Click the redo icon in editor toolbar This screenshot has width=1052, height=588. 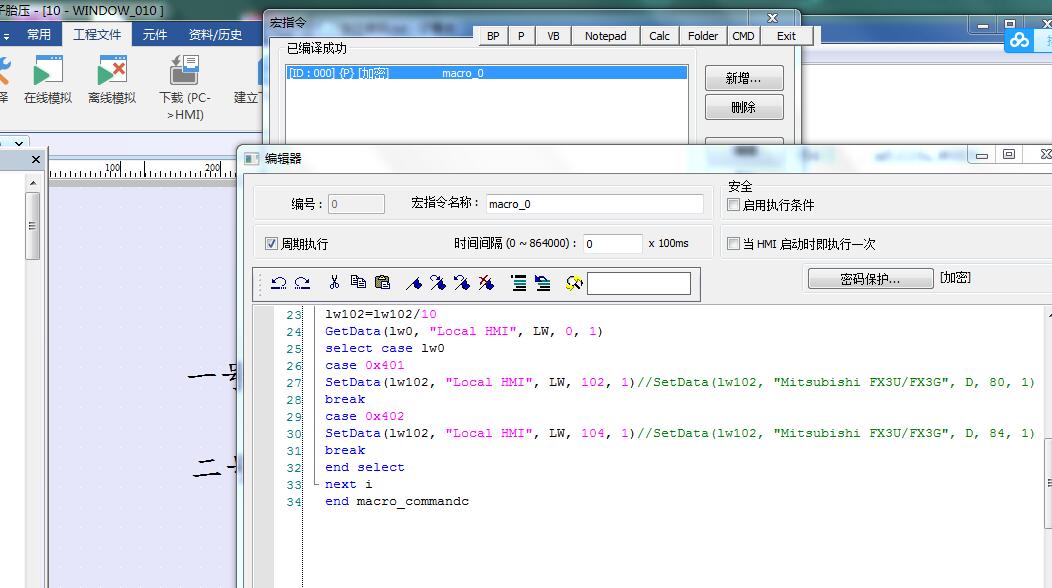pos(301,284)
